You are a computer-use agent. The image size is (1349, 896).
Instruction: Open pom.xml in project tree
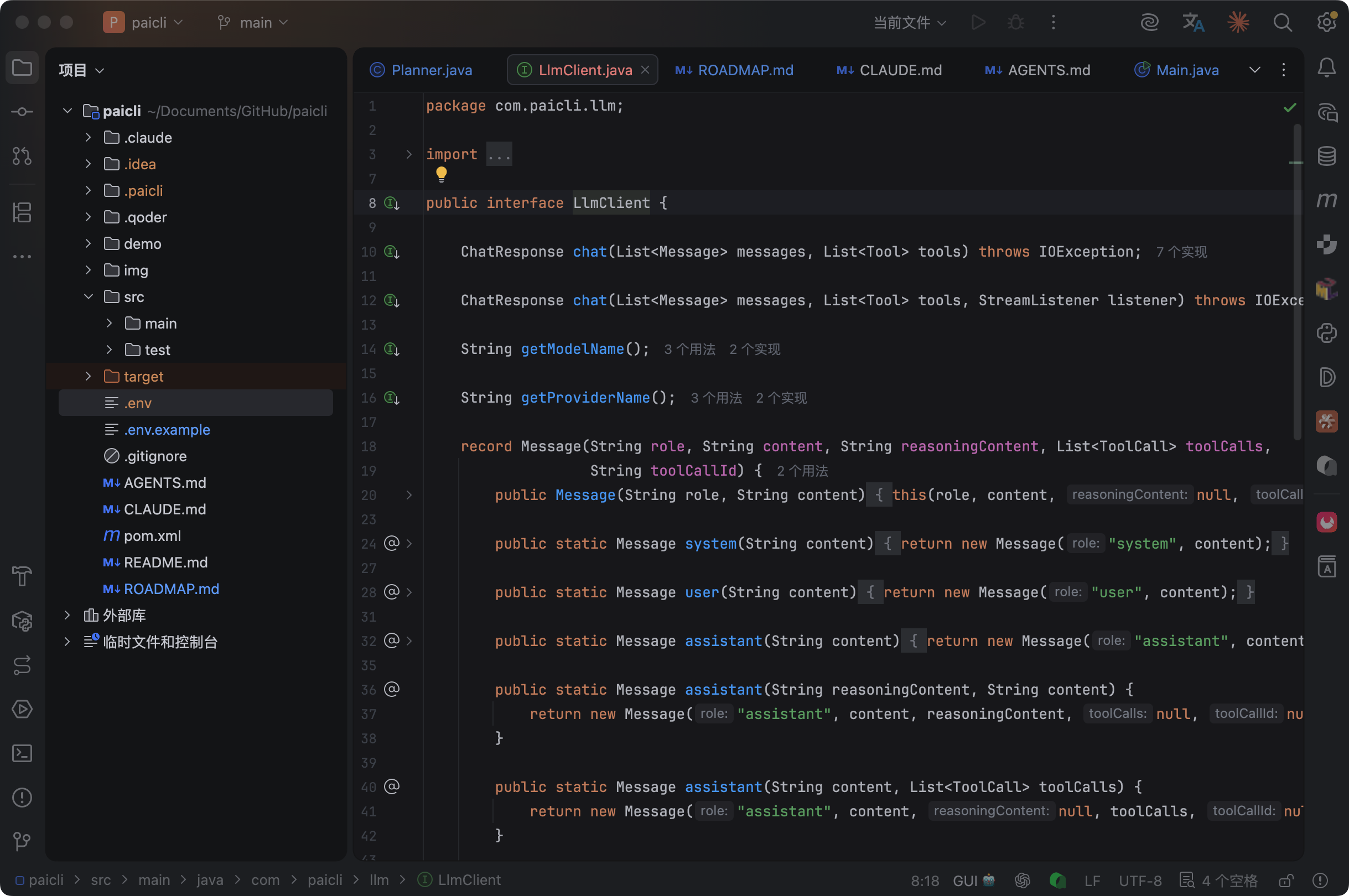(152, 536)
